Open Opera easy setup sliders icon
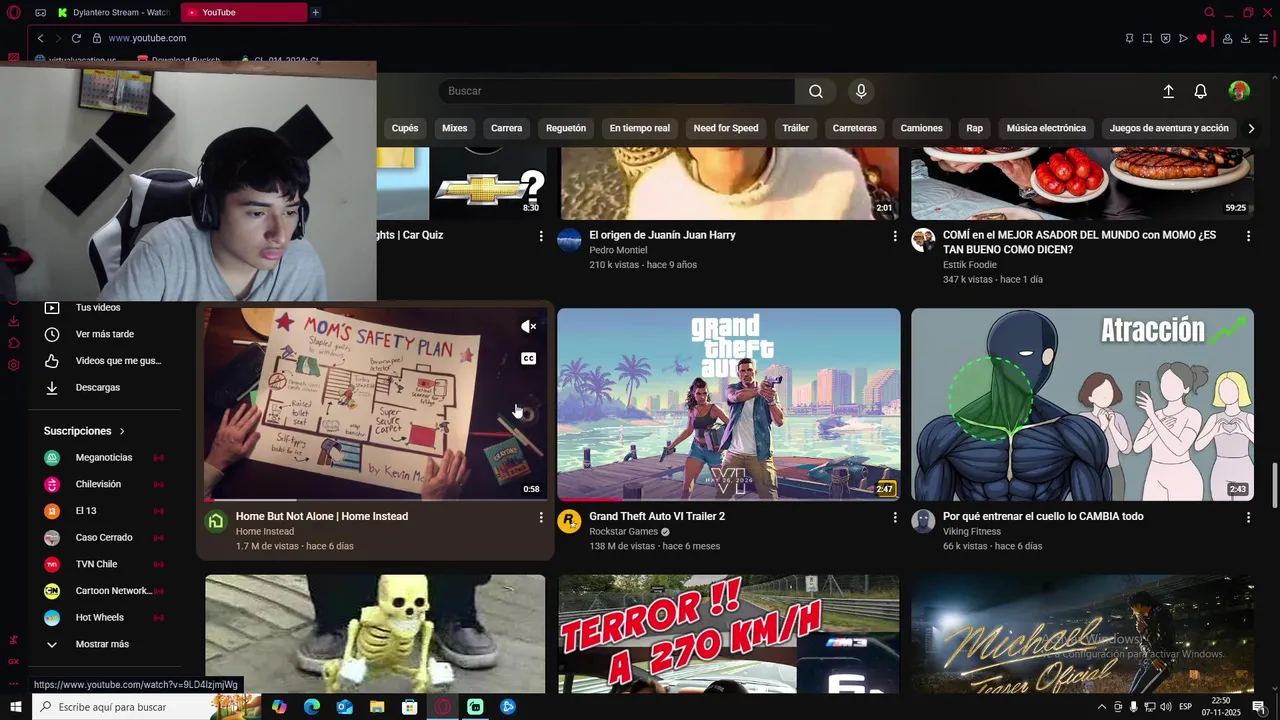The height and width of the screenshot is (720, 1280). (1263, 38)
